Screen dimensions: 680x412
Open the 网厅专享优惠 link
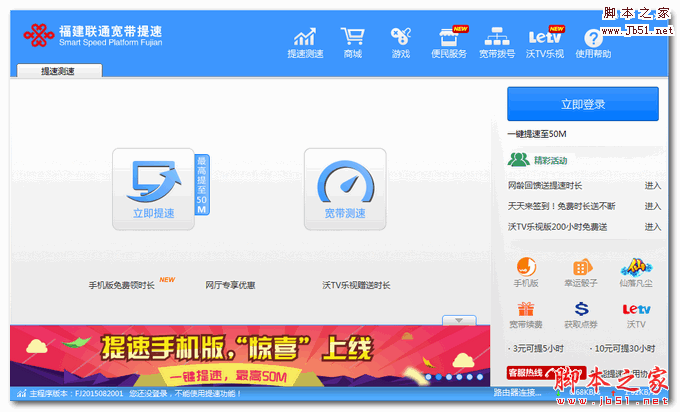[x=230, y=285]
